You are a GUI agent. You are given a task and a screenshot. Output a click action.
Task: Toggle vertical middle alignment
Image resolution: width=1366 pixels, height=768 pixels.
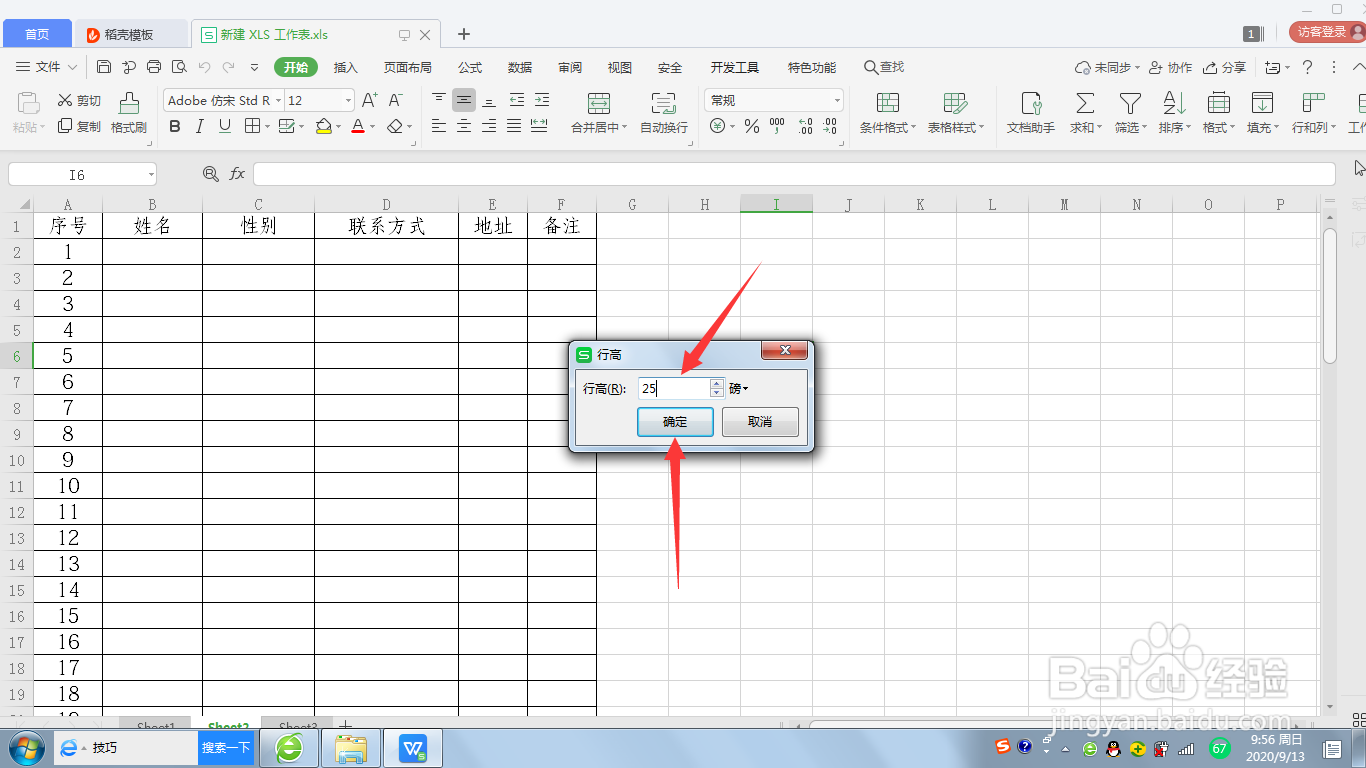464,100
